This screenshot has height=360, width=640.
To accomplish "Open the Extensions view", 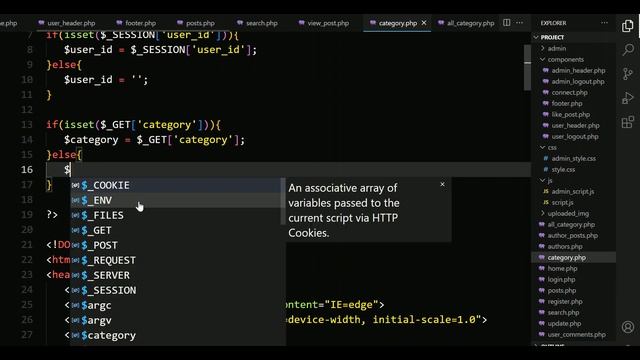I will point(628,122).
